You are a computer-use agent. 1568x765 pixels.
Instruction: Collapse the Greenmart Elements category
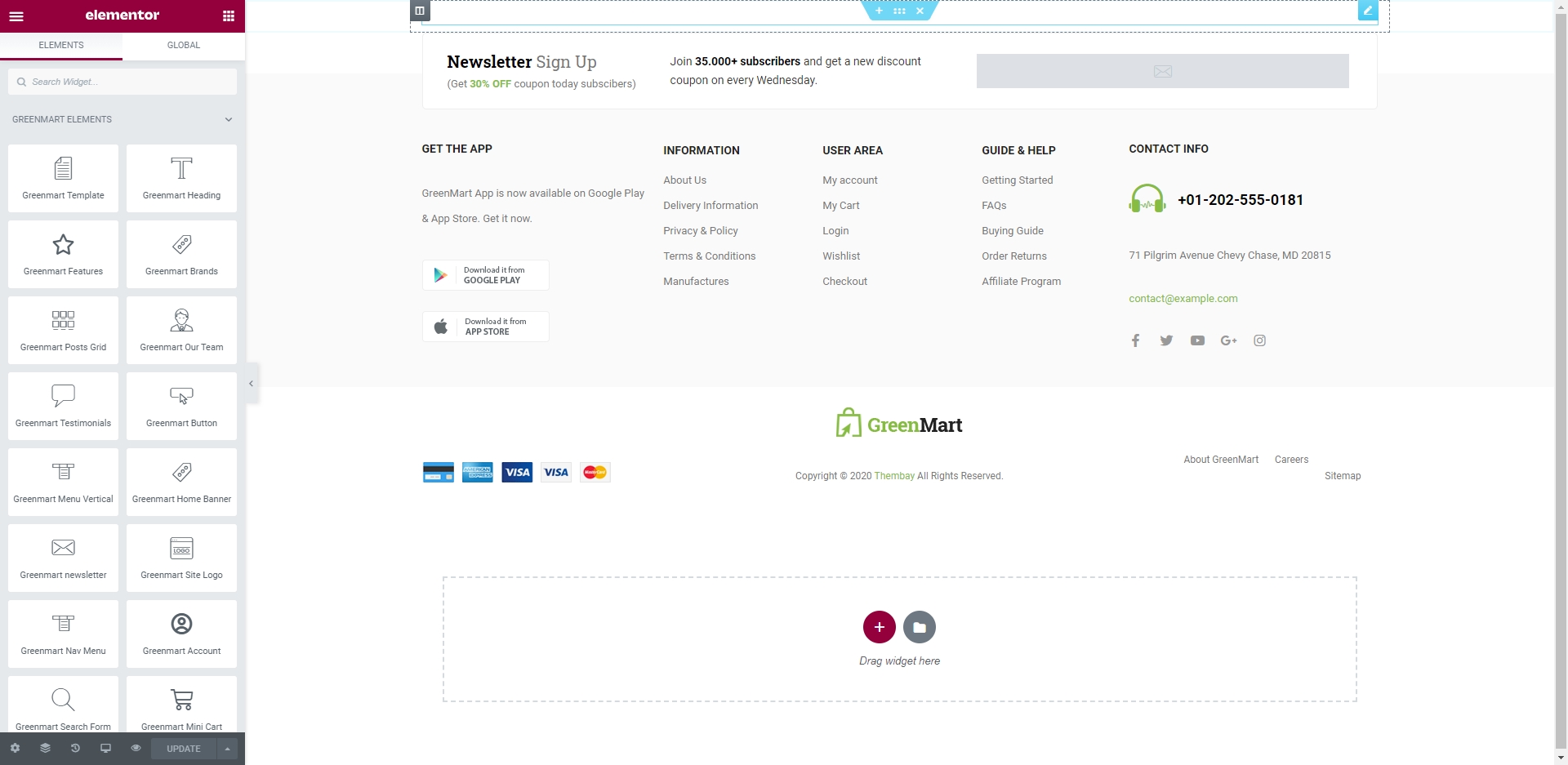(x=229, y=119)
